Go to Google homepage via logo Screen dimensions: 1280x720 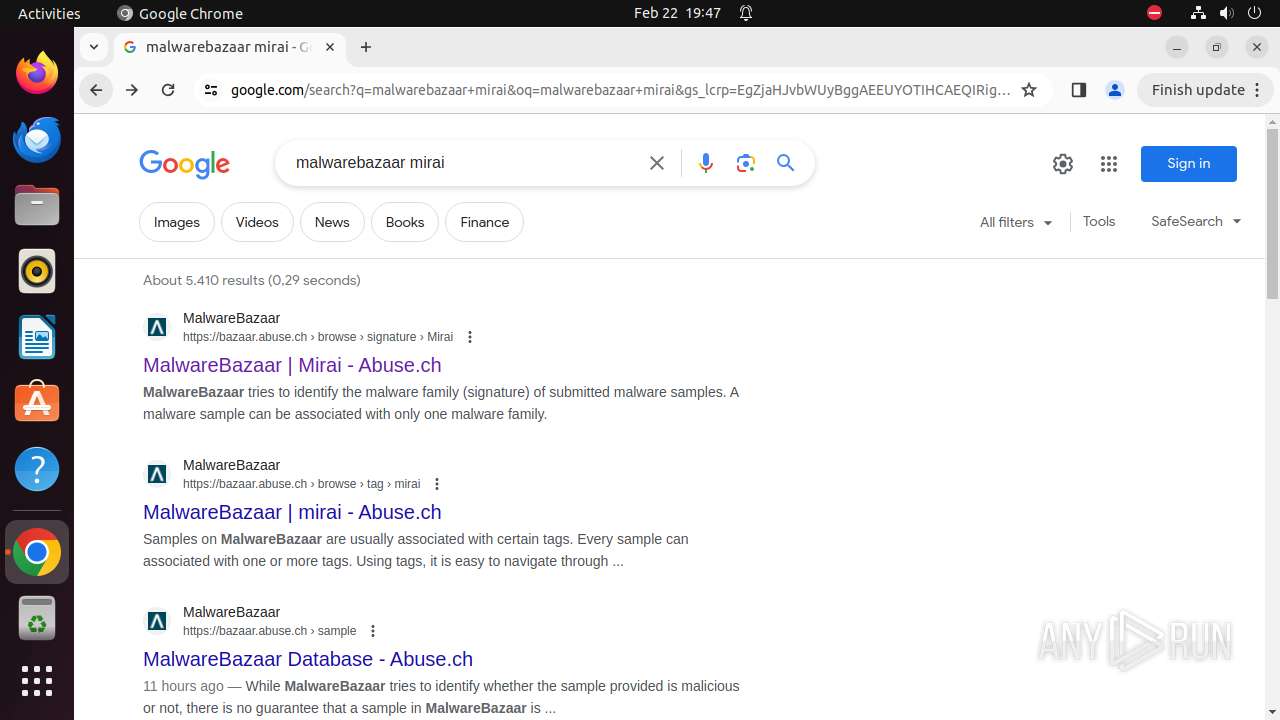click(185, 164)
